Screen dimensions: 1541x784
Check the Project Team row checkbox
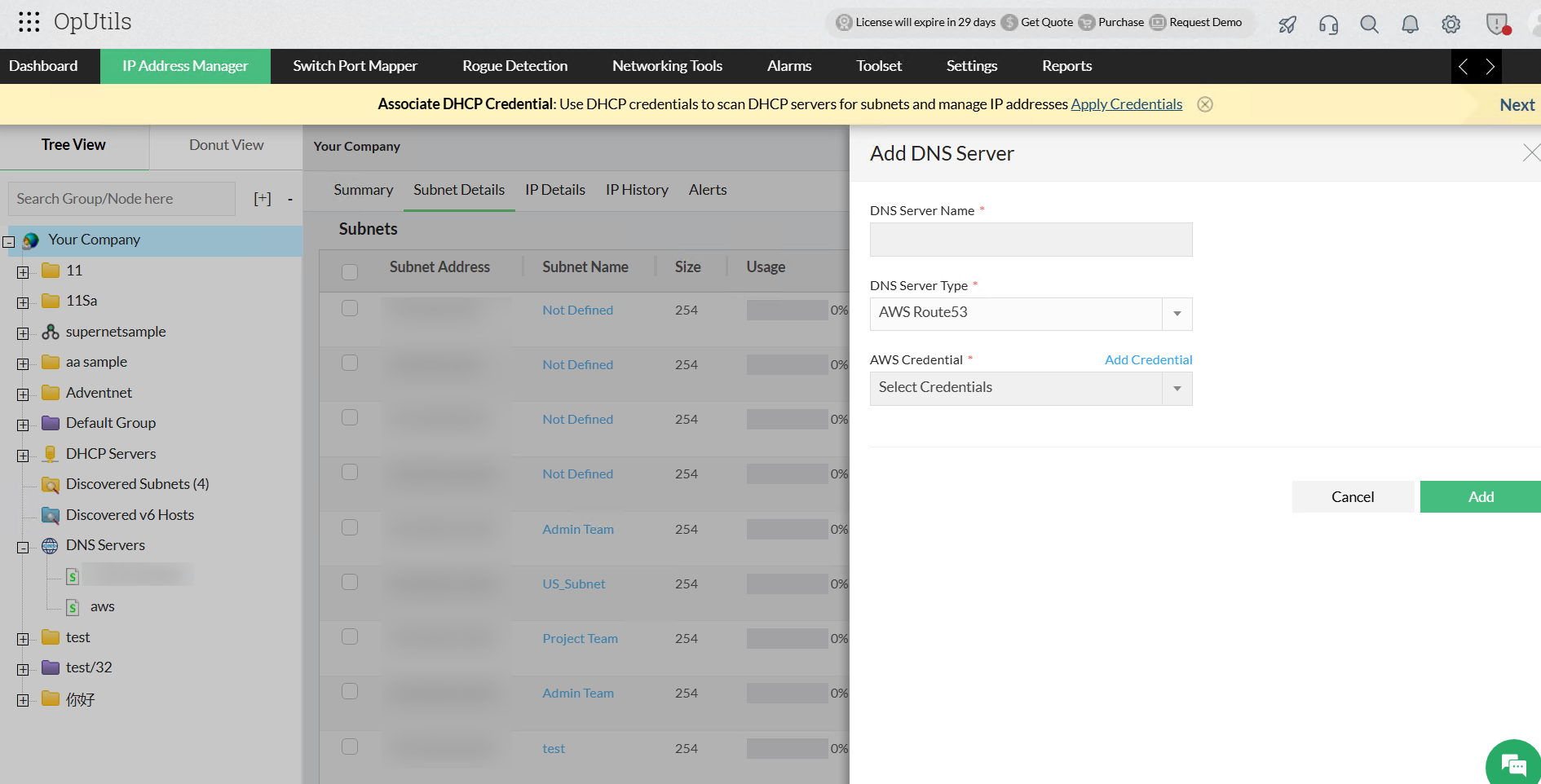[350, 636]
